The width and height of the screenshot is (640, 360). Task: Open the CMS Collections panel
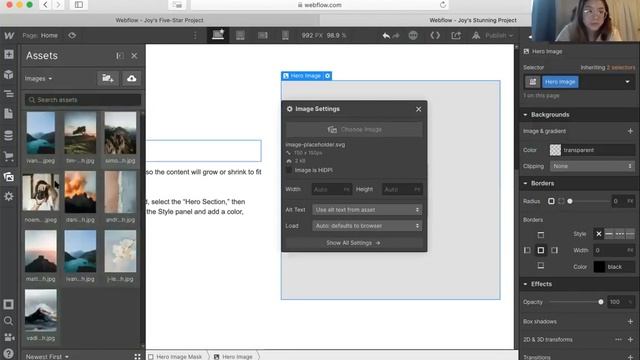[9, 135]
